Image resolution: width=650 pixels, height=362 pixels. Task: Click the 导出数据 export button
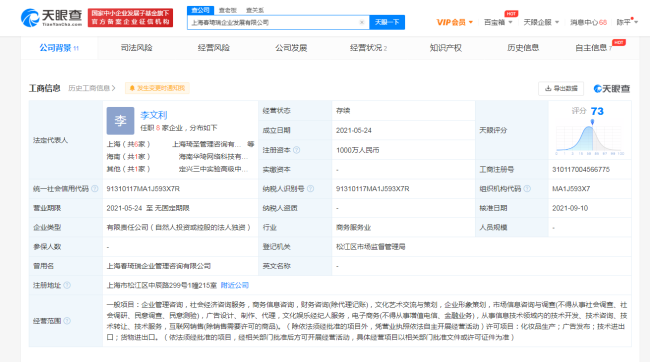click(561, 88)
